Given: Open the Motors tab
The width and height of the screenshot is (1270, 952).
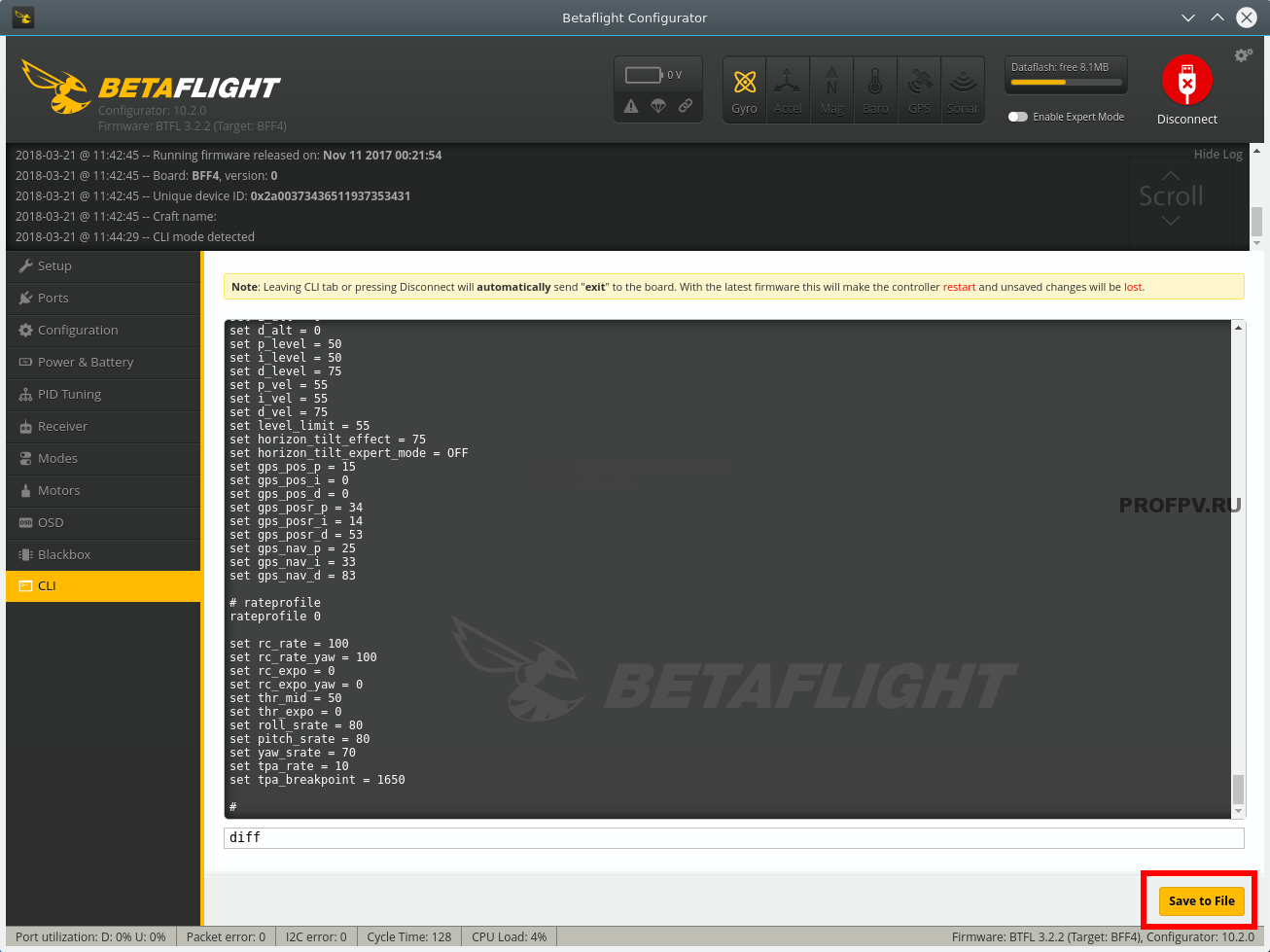Looking at the screenshot, I should 58,491.
